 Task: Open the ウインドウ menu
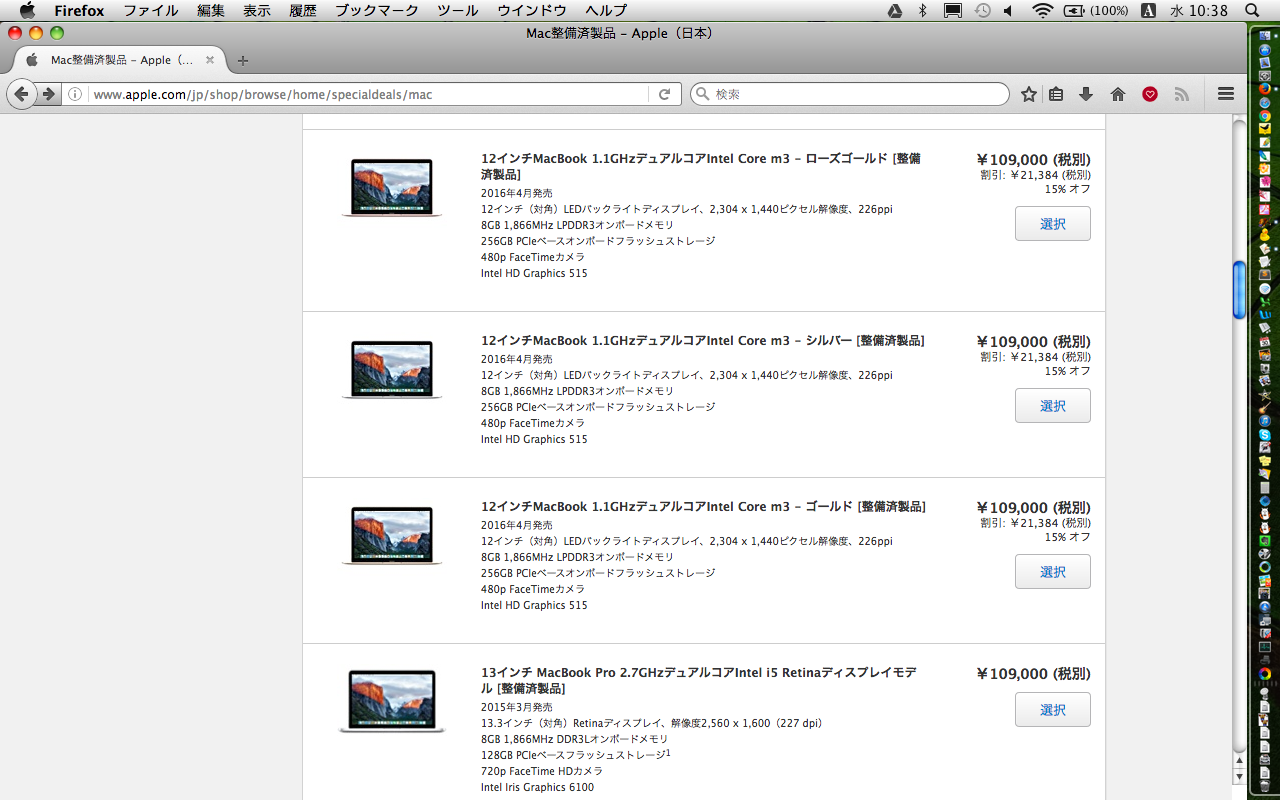click(x=532, y=11)
